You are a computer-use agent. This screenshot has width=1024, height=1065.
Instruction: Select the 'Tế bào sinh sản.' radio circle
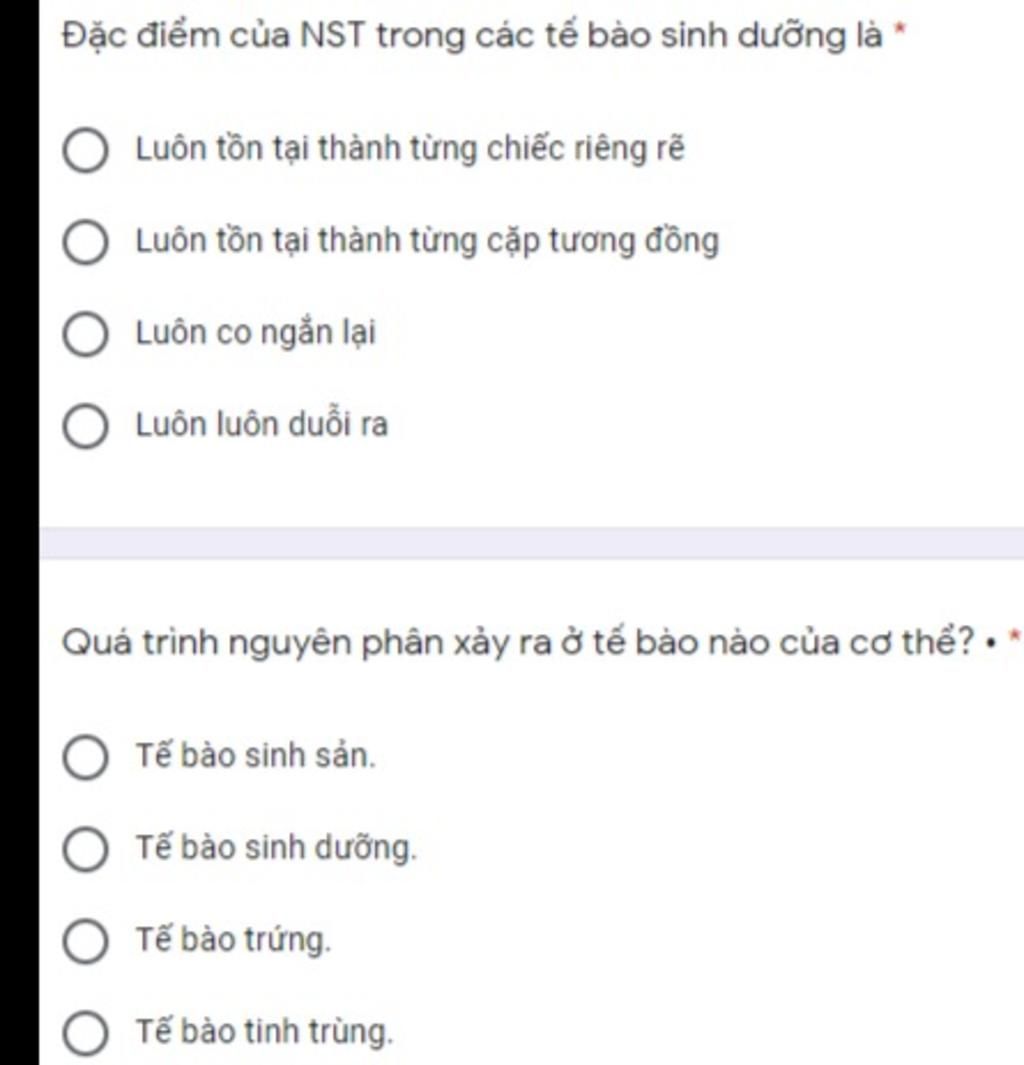[85, 757]
